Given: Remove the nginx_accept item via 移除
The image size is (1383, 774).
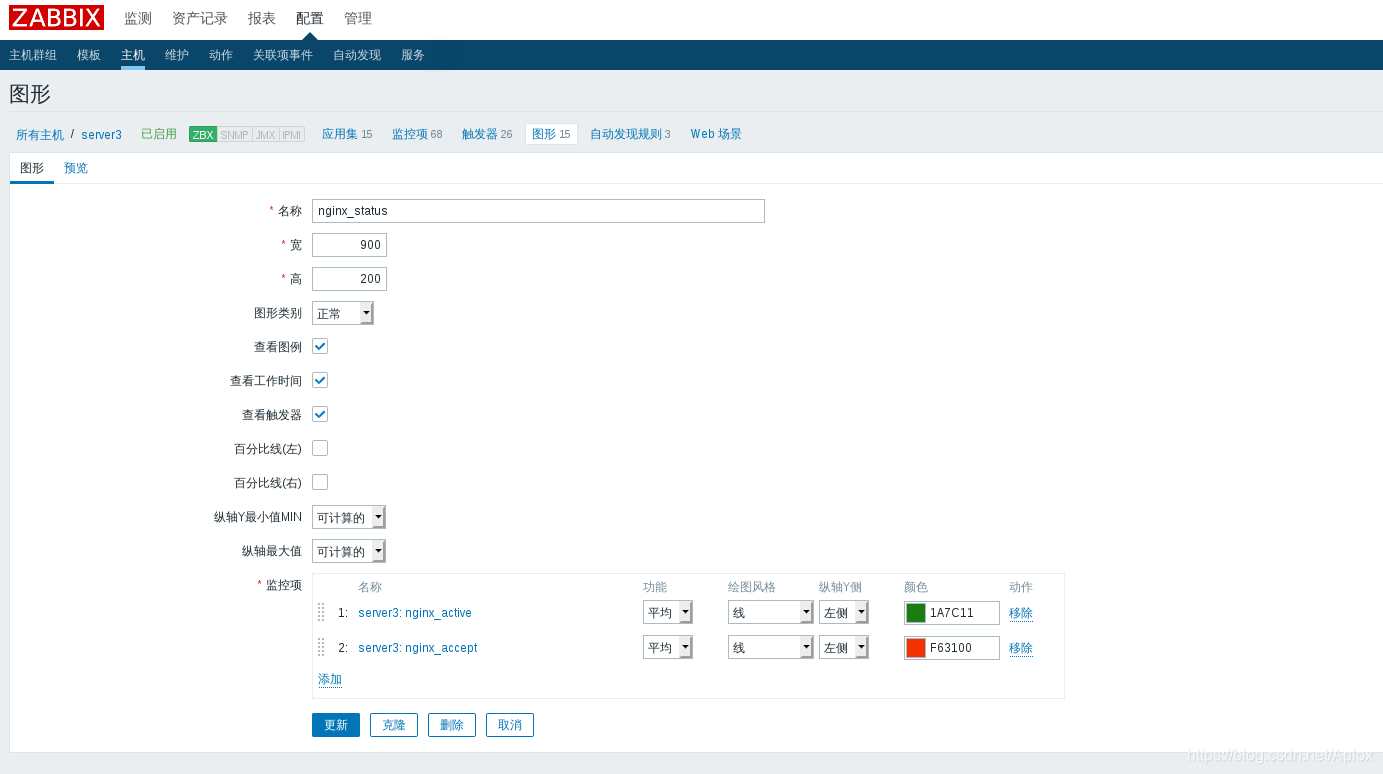Looking at the screenshot, I should coord(1021,648).
